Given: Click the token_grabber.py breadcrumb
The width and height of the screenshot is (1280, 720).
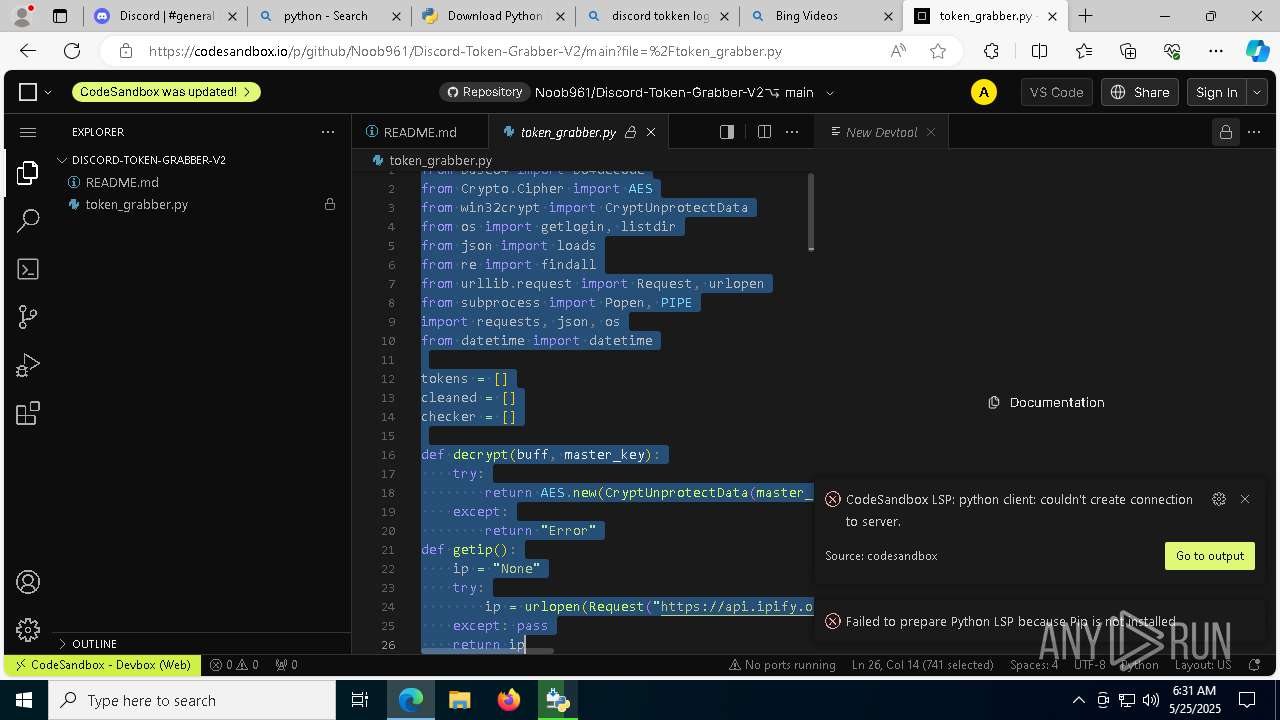Looking at the screenshot, I should (x=432, y=160).
